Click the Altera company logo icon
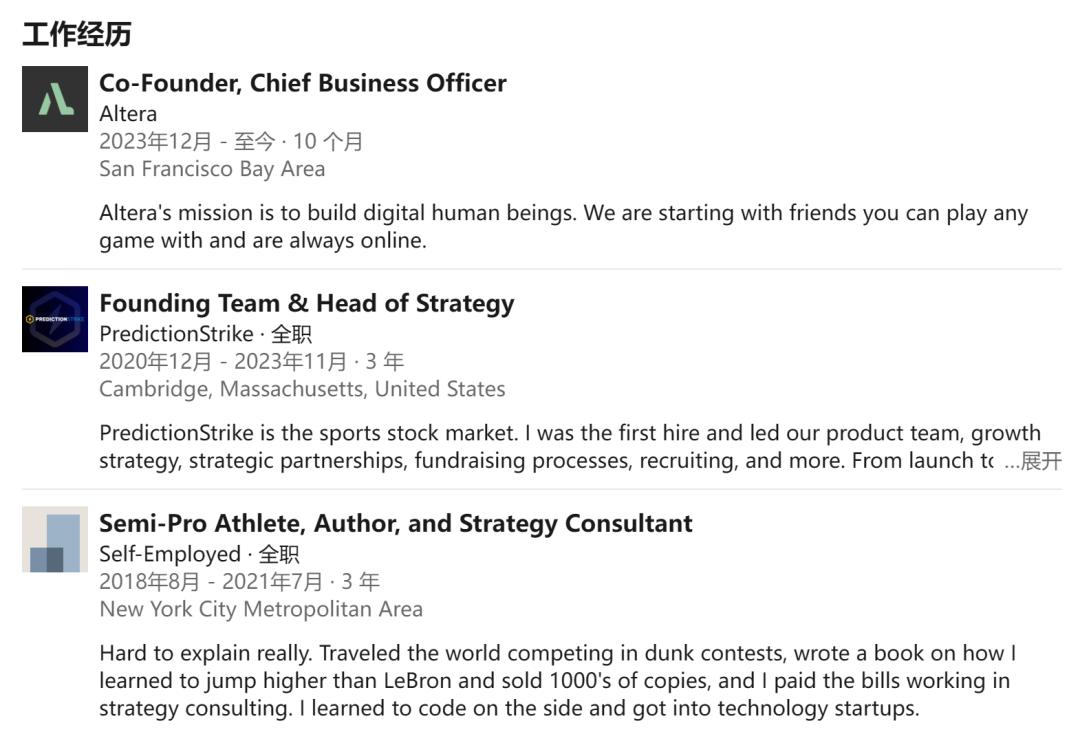This screenshot has height=743, width=1080. pos(55,99)
